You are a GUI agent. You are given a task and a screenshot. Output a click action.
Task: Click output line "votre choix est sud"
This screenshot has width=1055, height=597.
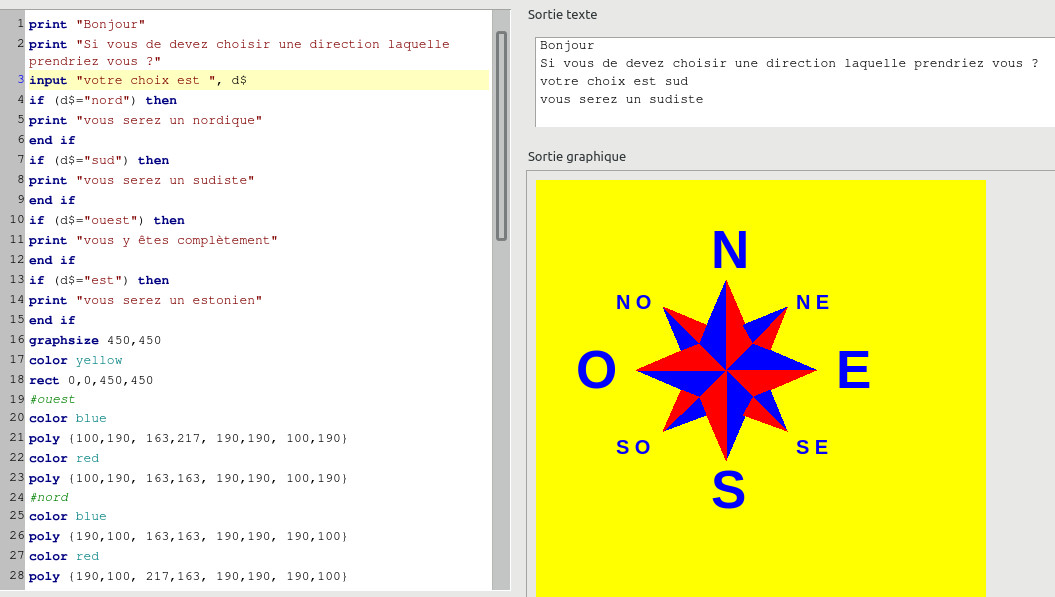614,81
